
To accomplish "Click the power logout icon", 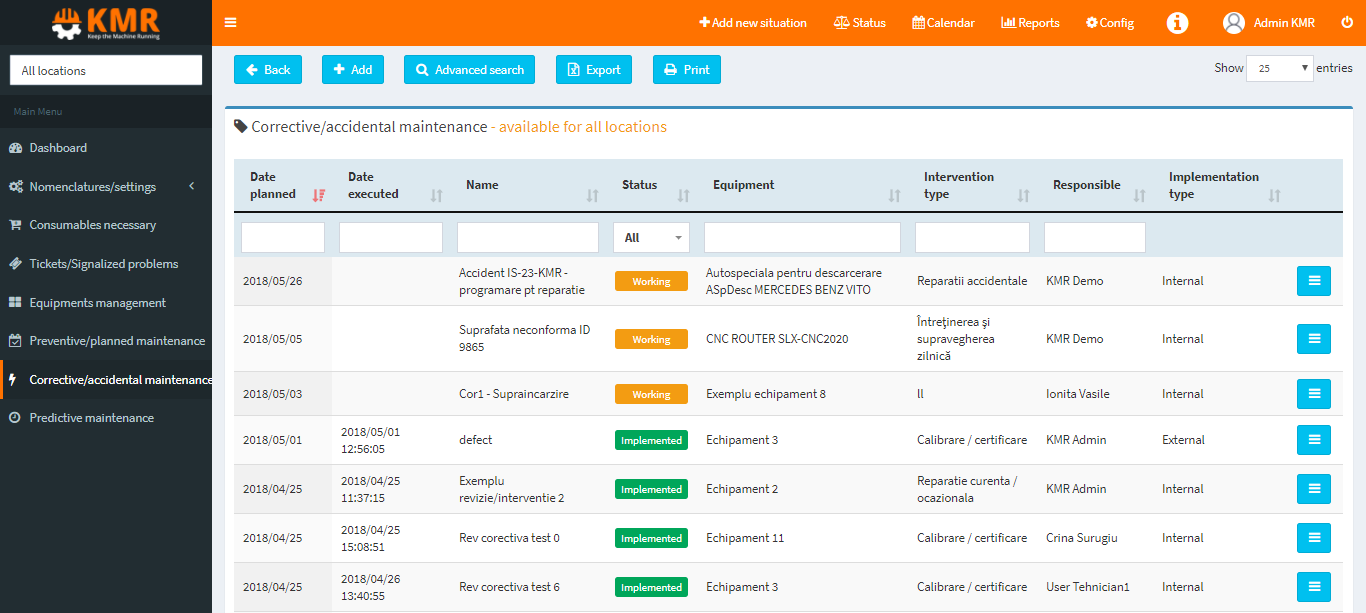I will (1347, 22).
